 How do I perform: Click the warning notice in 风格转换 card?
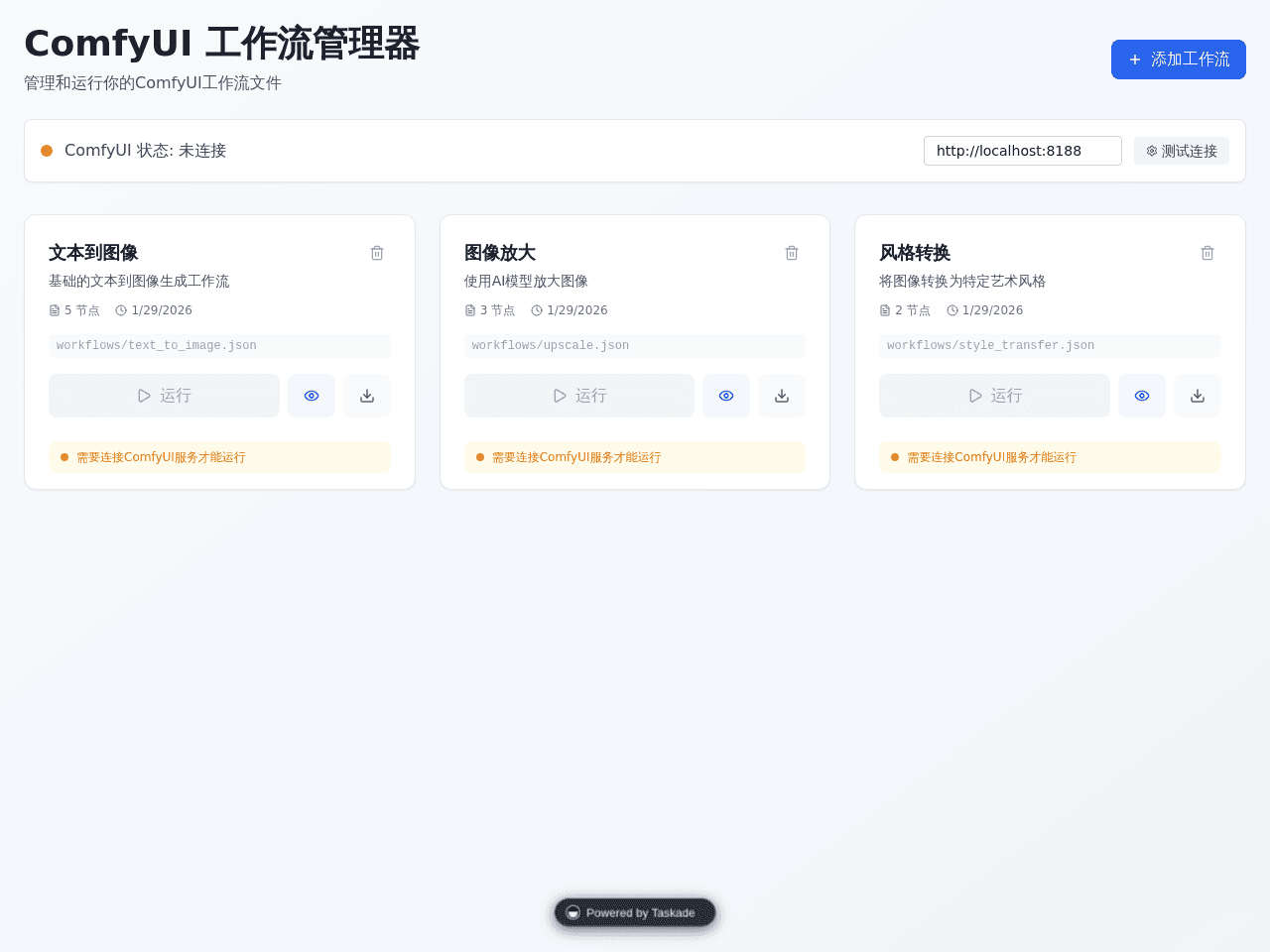tap(1050, 457)
